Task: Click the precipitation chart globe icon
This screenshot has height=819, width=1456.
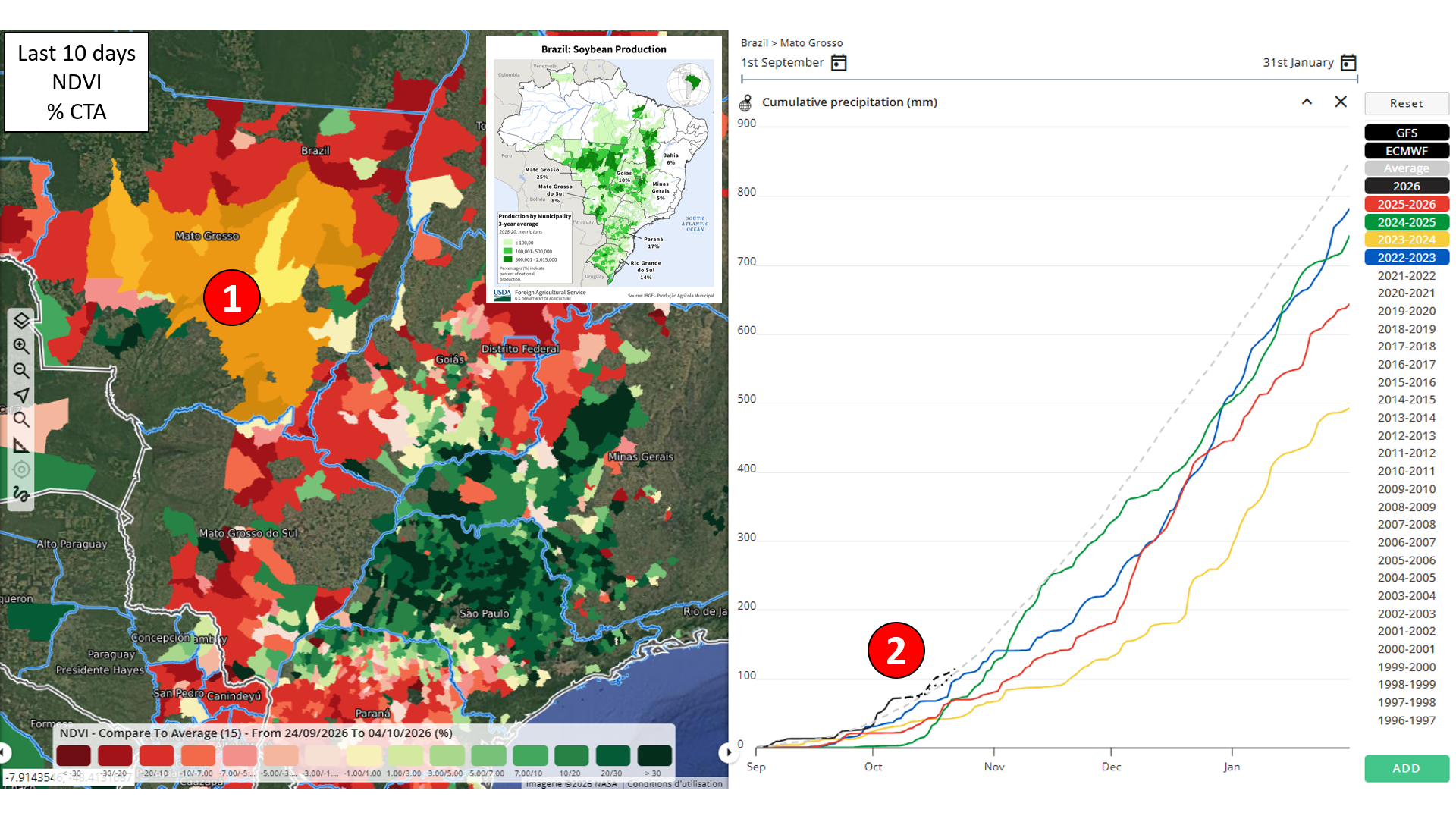Action: point(746,102)
